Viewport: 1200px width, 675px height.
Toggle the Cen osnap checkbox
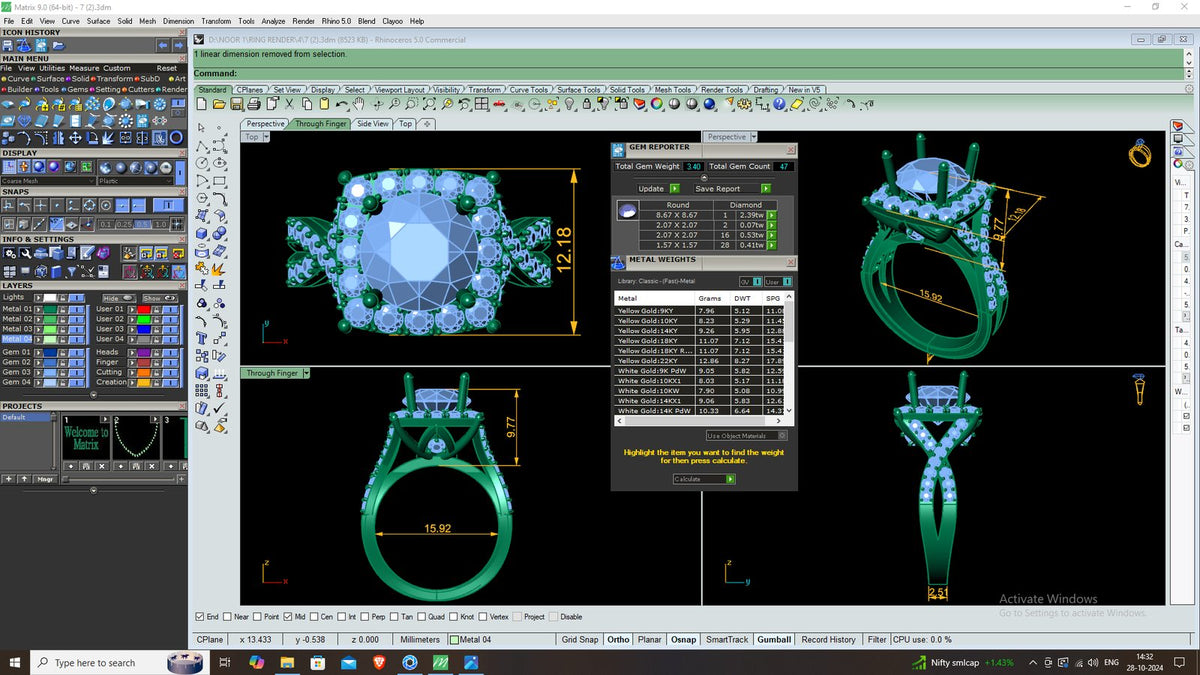click(315, 617)
